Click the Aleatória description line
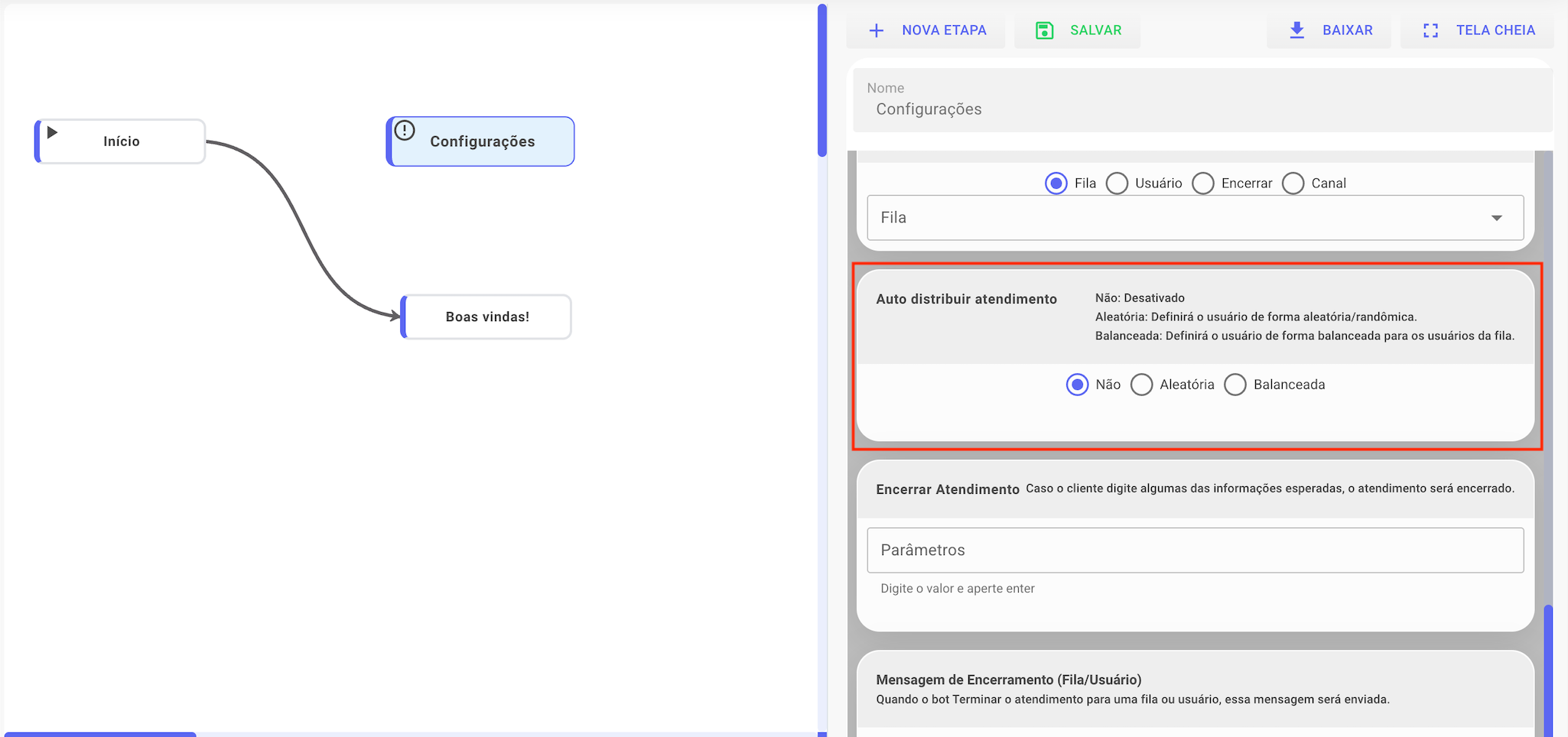This screenshot has width=1568, height=737. 1256,317
